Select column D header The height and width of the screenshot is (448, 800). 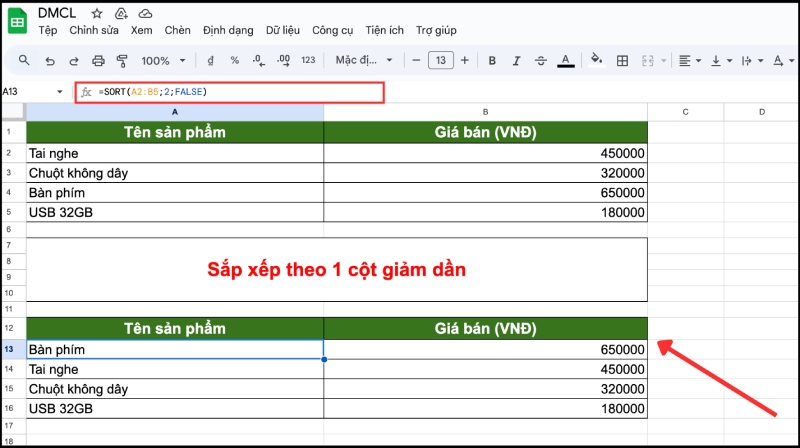coord(762,112)
